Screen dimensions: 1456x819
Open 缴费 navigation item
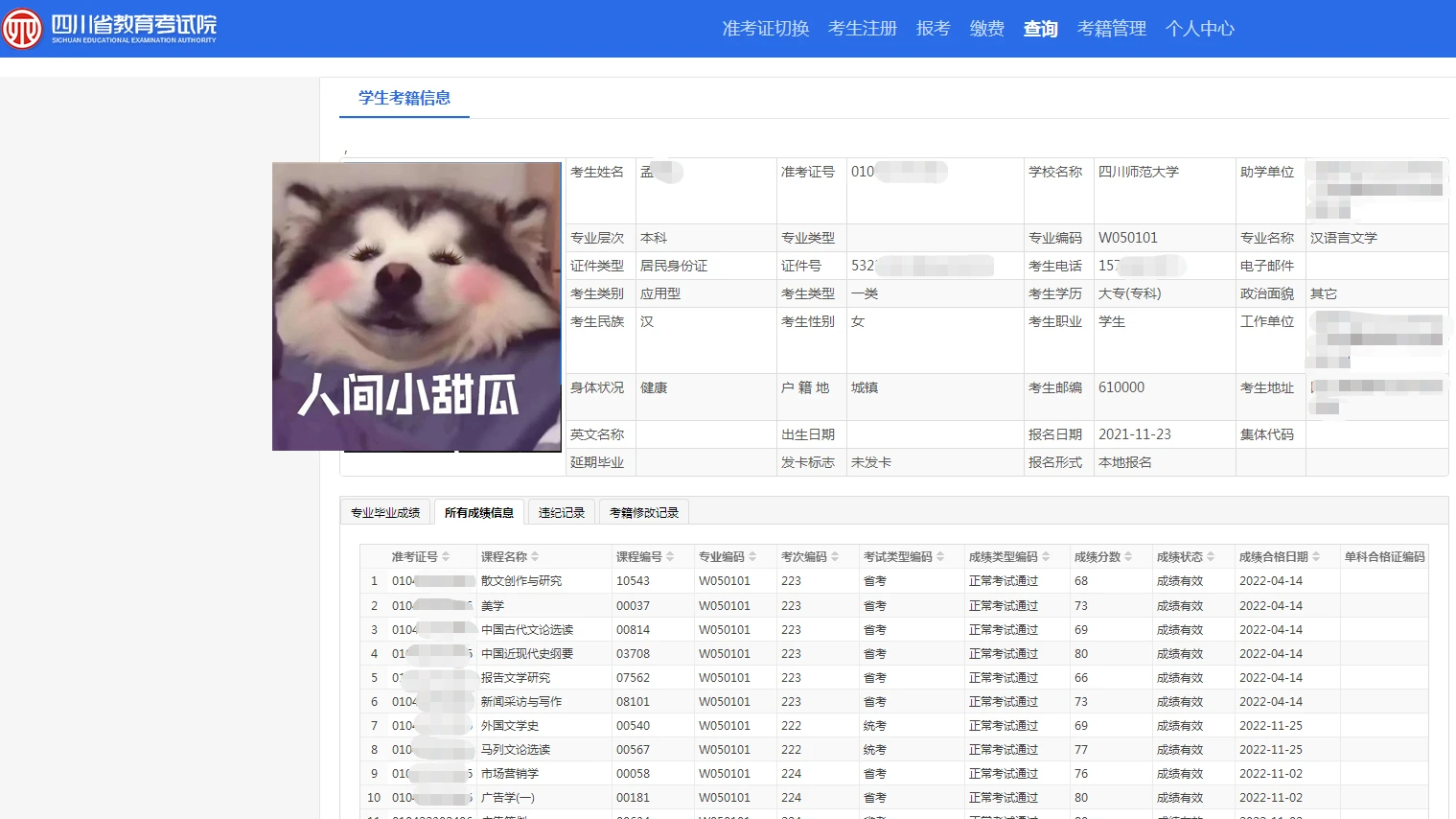pyautogui.click(x=986, y=29)
